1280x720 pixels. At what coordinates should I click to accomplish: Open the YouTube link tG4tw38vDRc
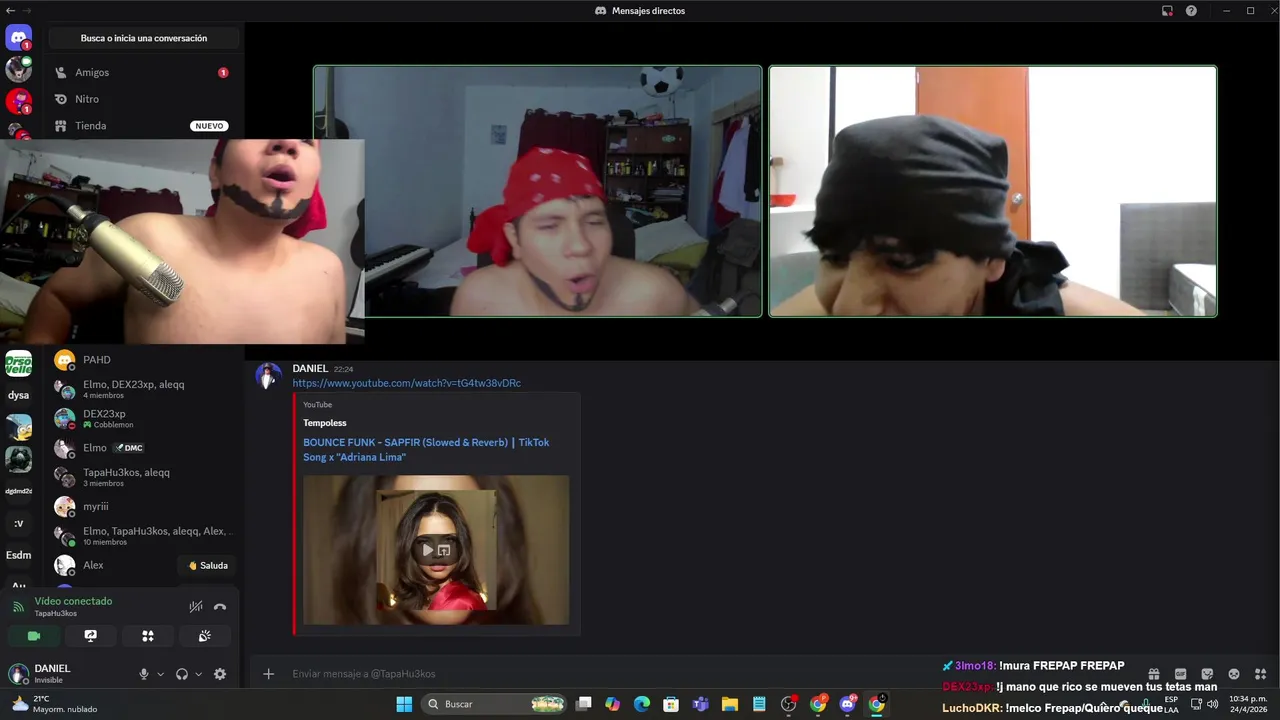406,383
